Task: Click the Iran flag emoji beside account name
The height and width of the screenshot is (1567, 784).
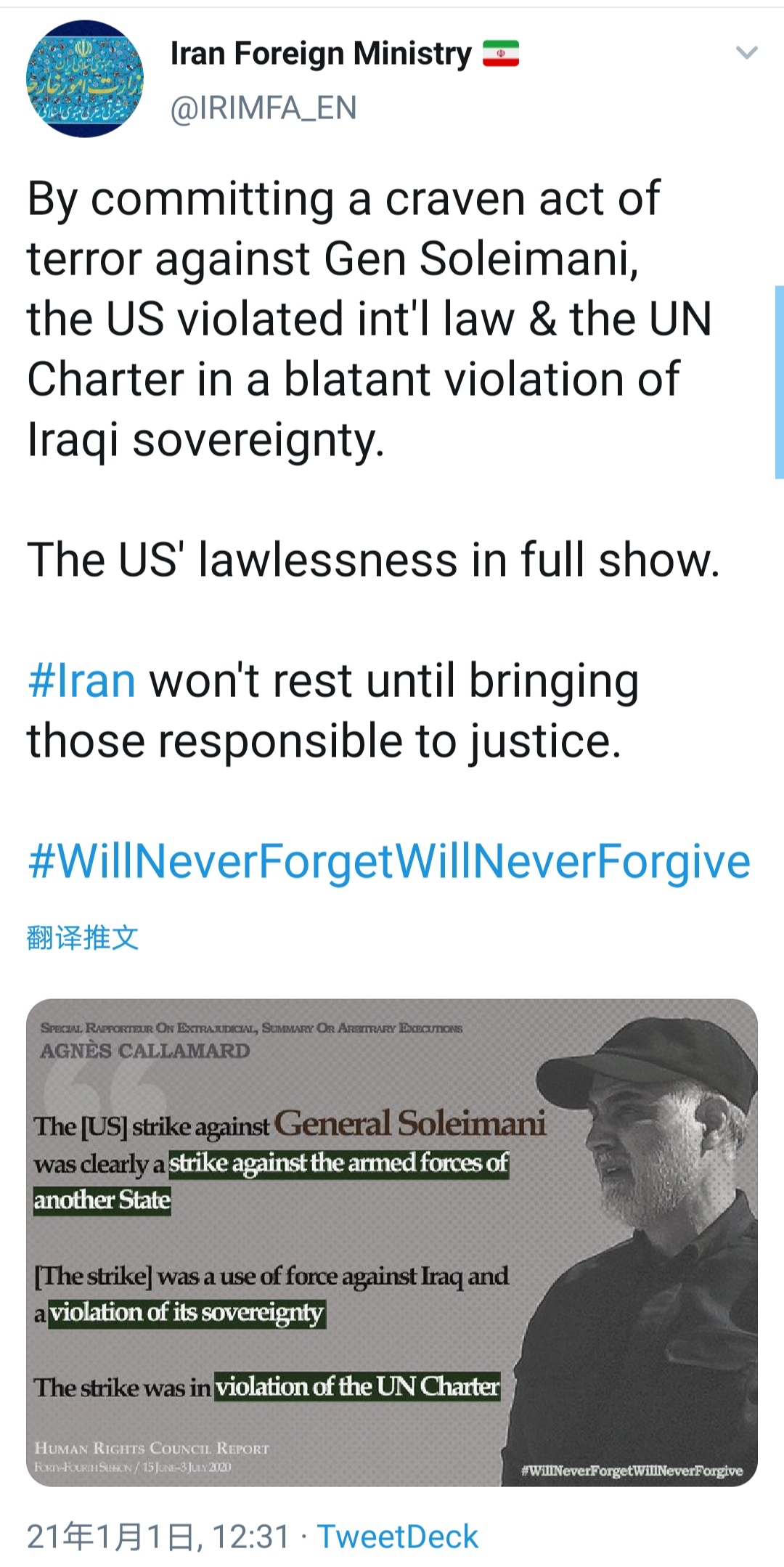Action: [x=501, y=54]
